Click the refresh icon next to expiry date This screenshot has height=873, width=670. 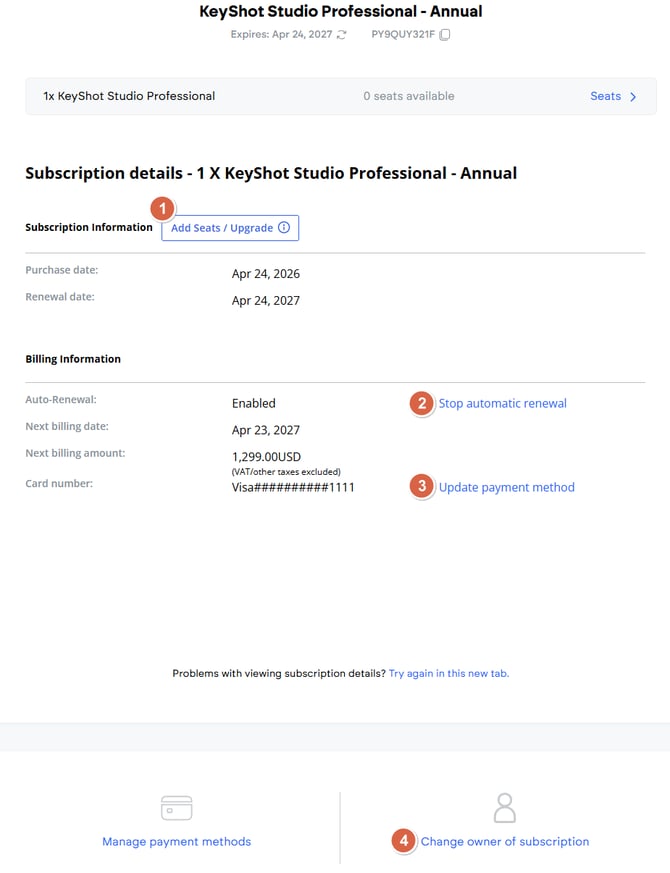pos(341,35)
